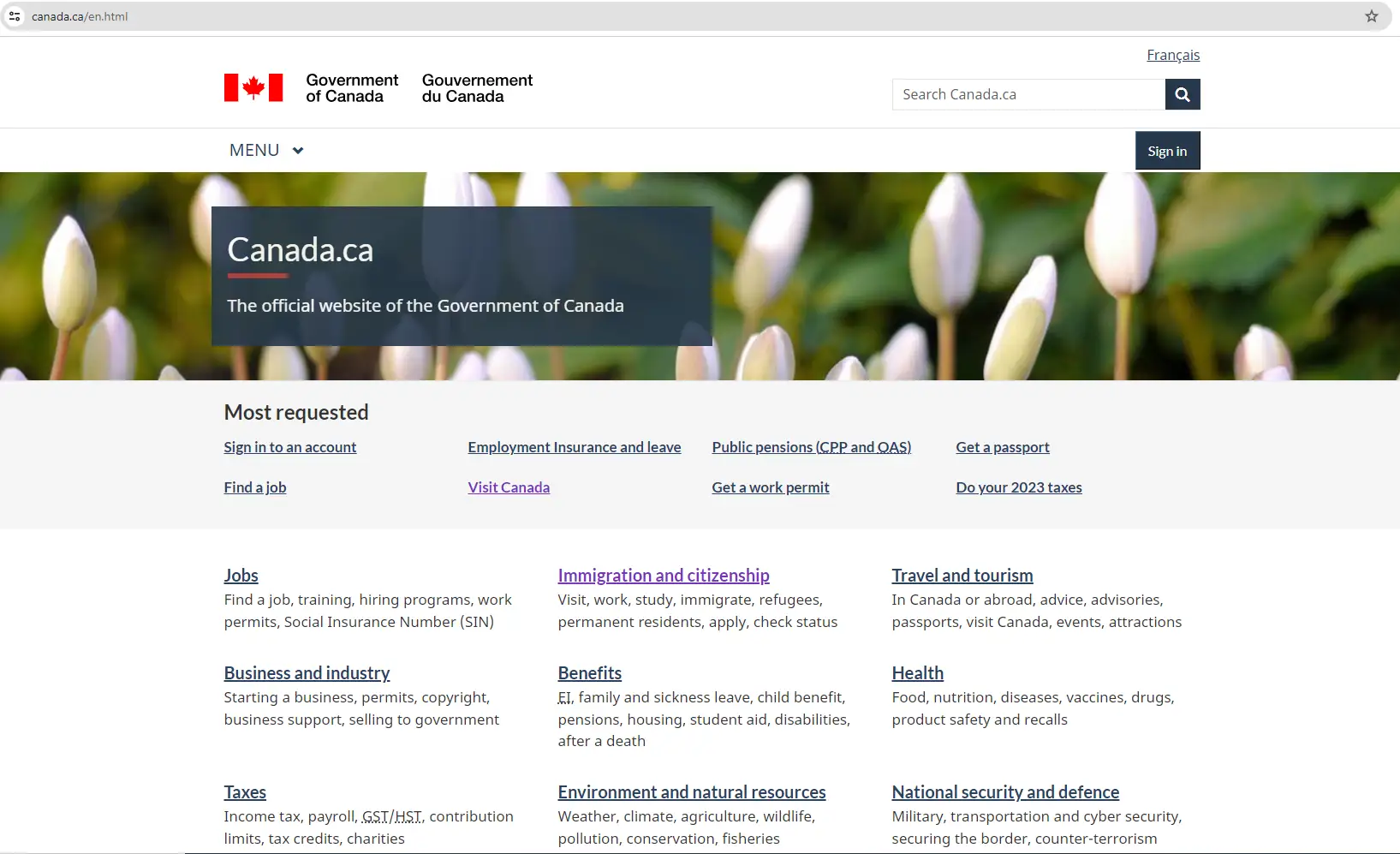Screen dimensions: 1400x854
Task: Click 'EI, family and sickness leave' description
Action: pos(704,719)
